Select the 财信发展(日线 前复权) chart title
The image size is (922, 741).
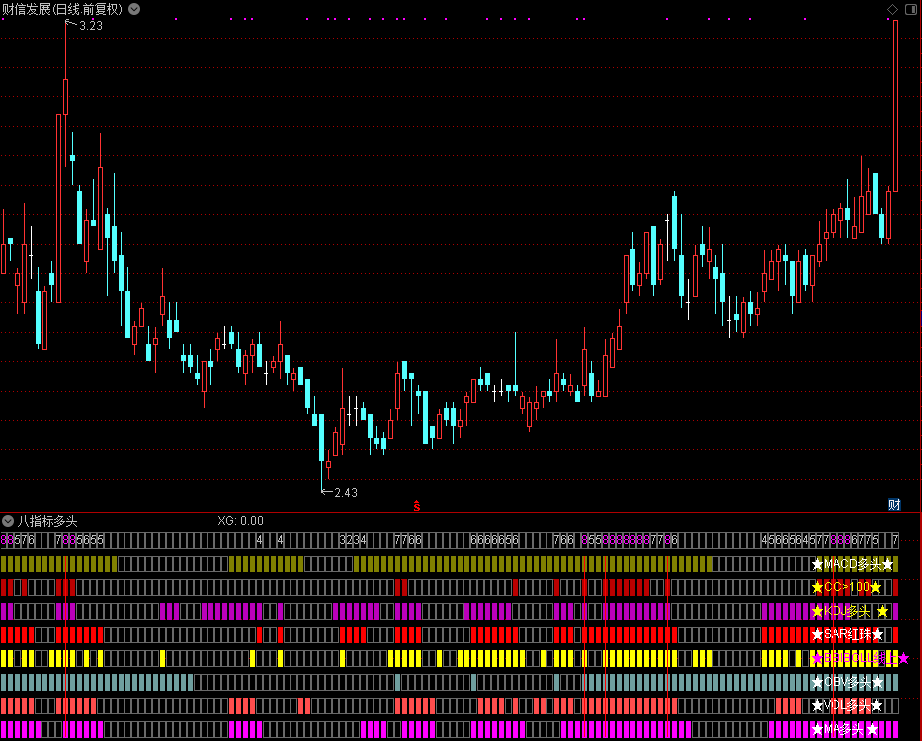pyautogui.click(x=63, y=9)
